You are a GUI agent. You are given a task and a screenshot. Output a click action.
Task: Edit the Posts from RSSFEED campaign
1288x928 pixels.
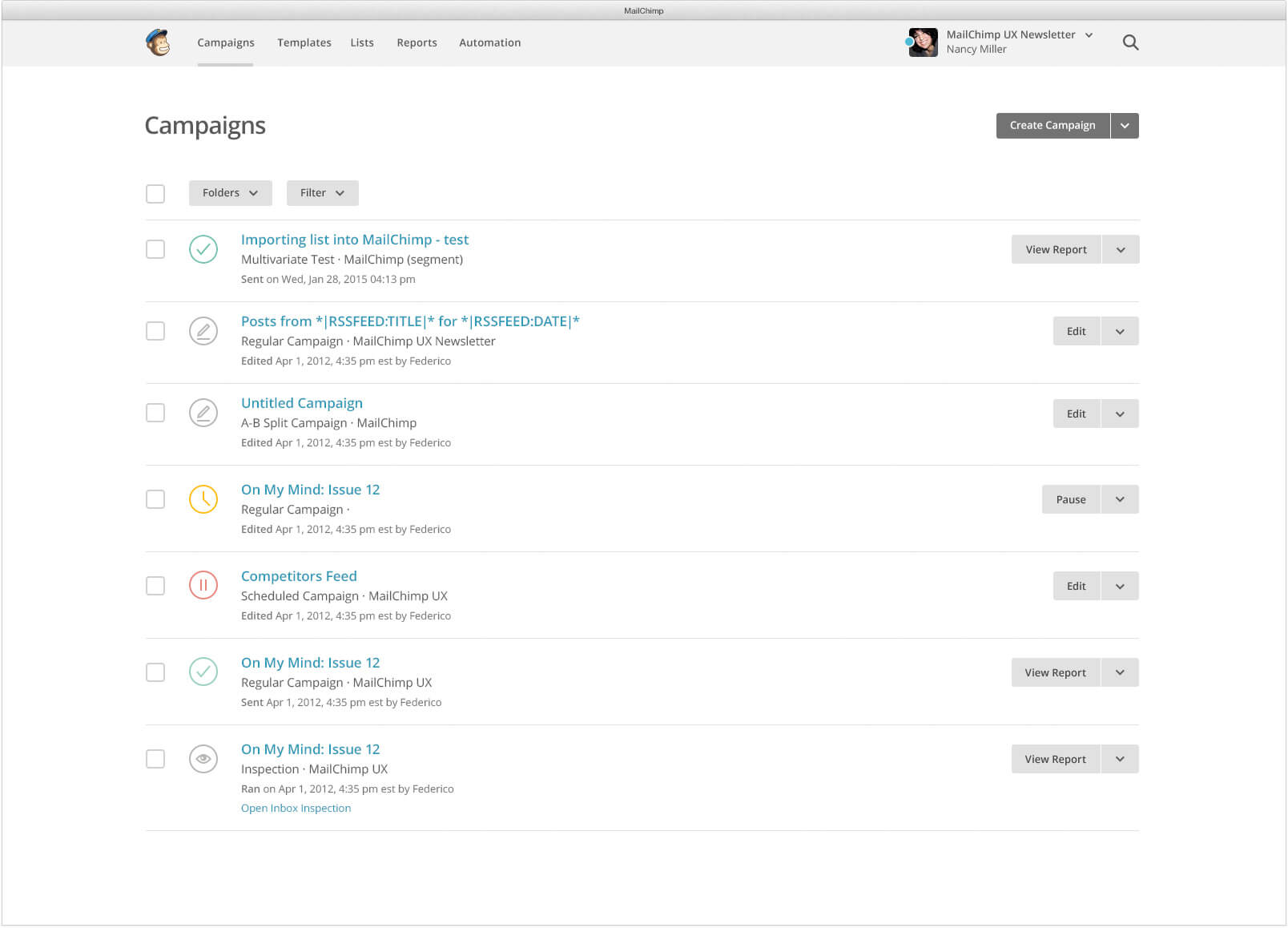[x=1077, y=332]
